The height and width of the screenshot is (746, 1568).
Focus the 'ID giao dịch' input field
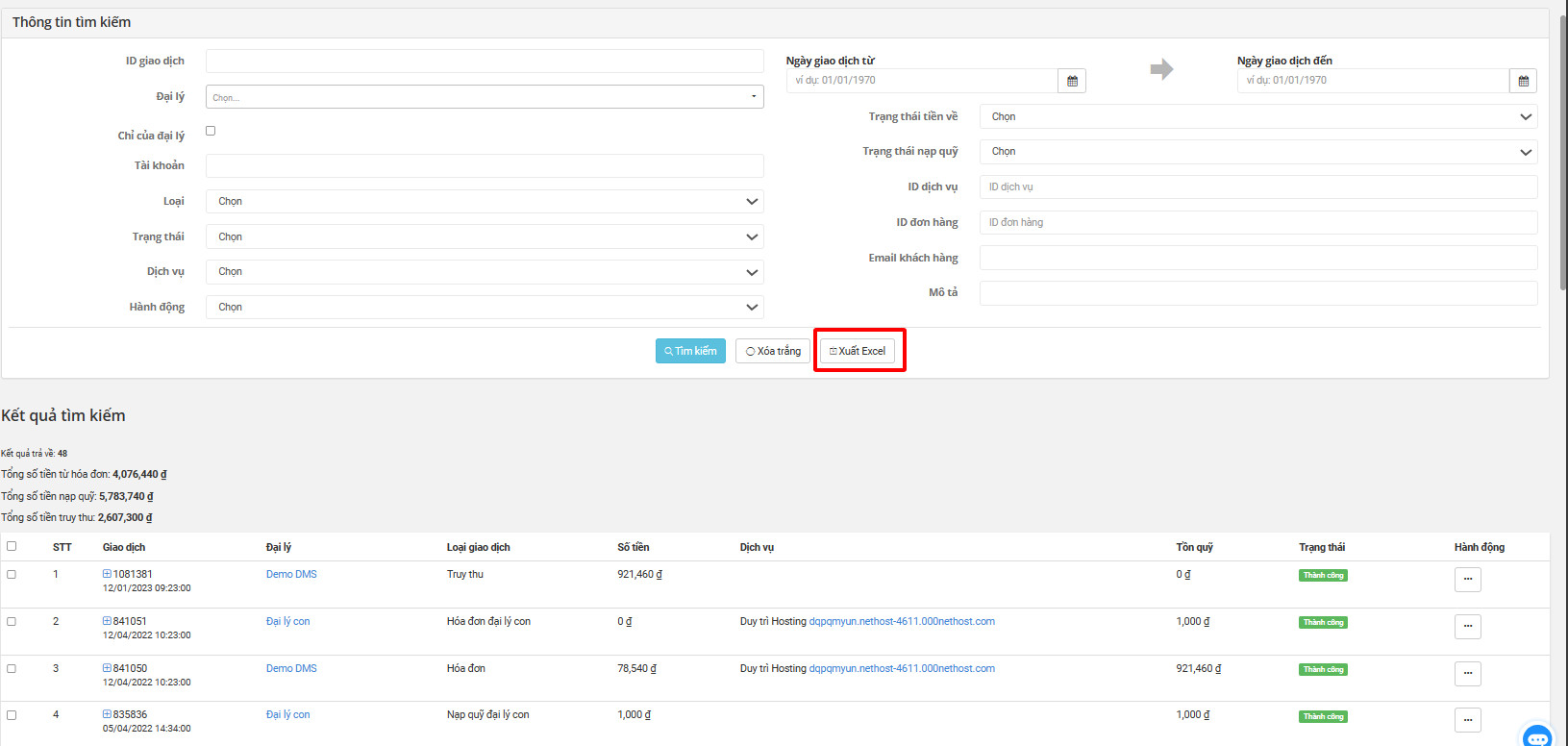click(x=485, y=62)
